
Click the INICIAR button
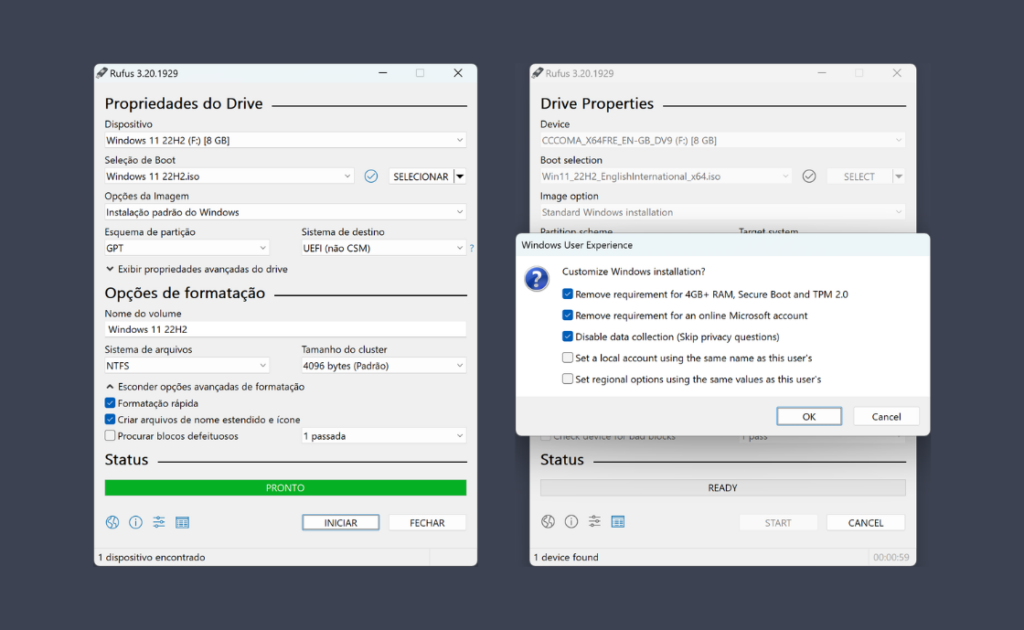pyautogui.click(x=340, y=522)
